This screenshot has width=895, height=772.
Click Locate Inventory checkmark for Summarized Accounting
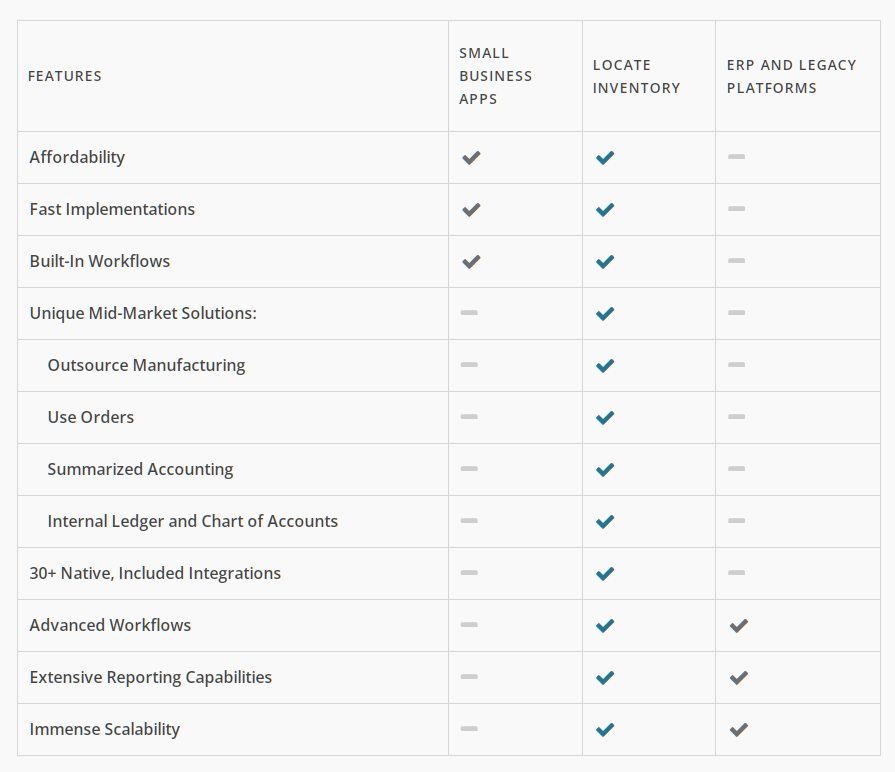tap(605, 470)
